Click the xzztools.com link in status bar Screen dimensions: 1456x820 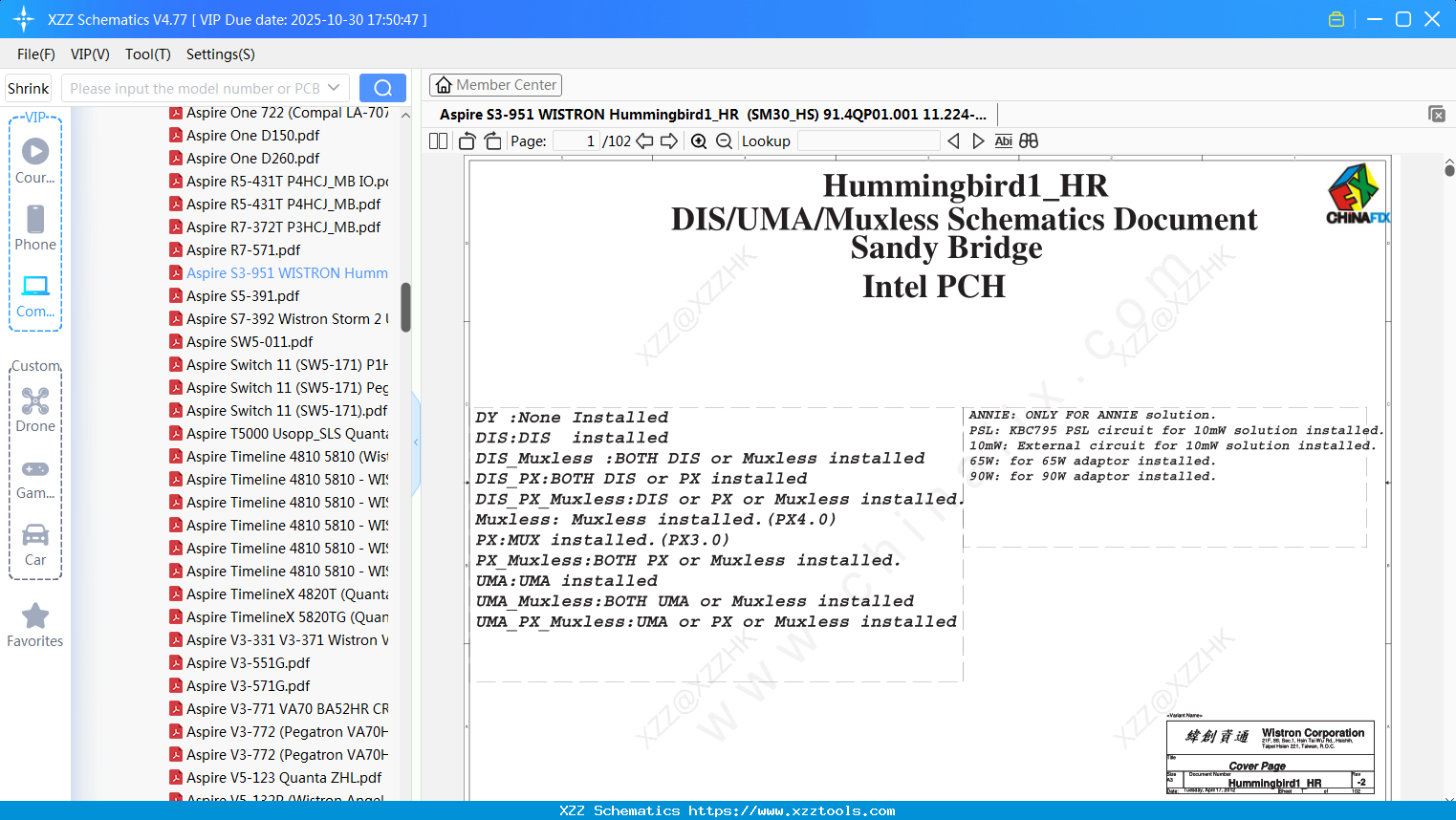792,810
